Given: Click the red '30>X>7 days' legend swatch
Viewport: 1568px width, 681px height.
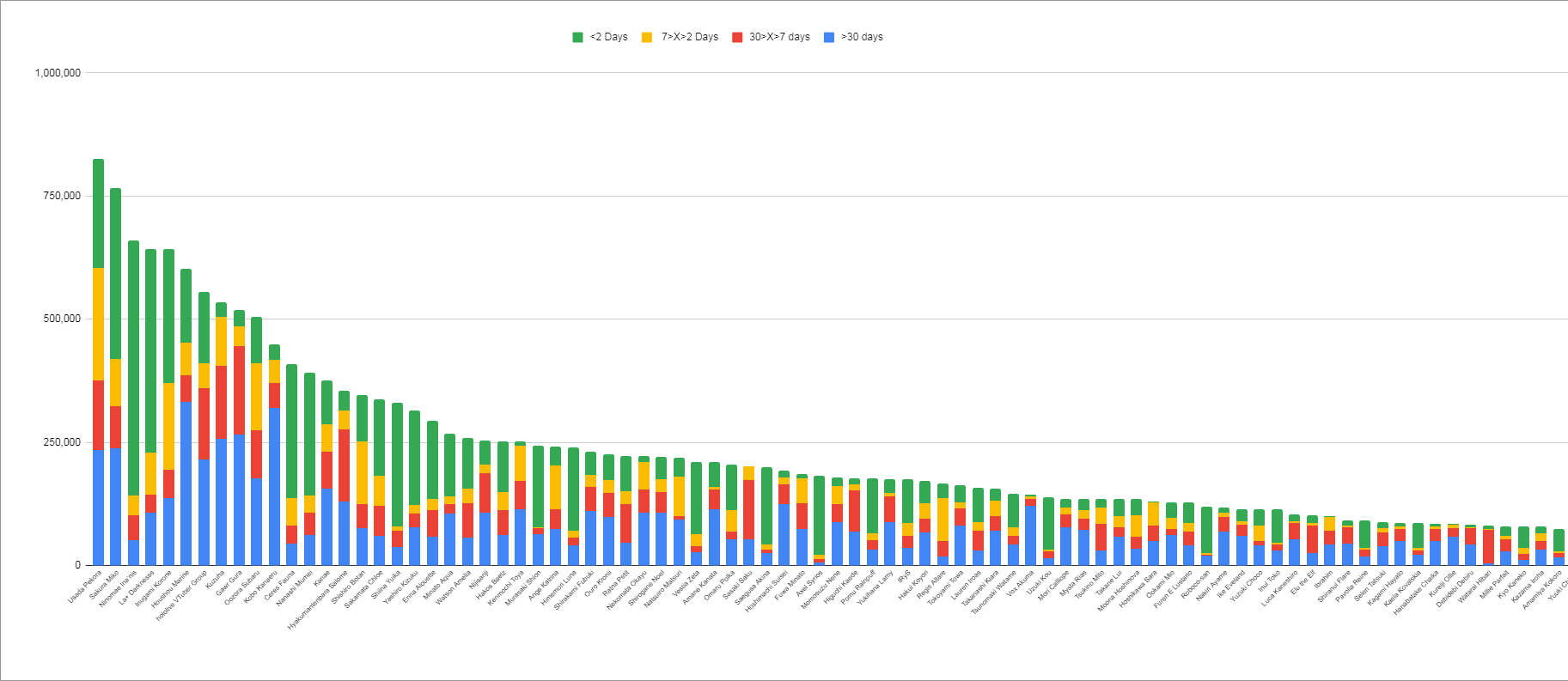Looking at the screenshot, I should 737,37.
